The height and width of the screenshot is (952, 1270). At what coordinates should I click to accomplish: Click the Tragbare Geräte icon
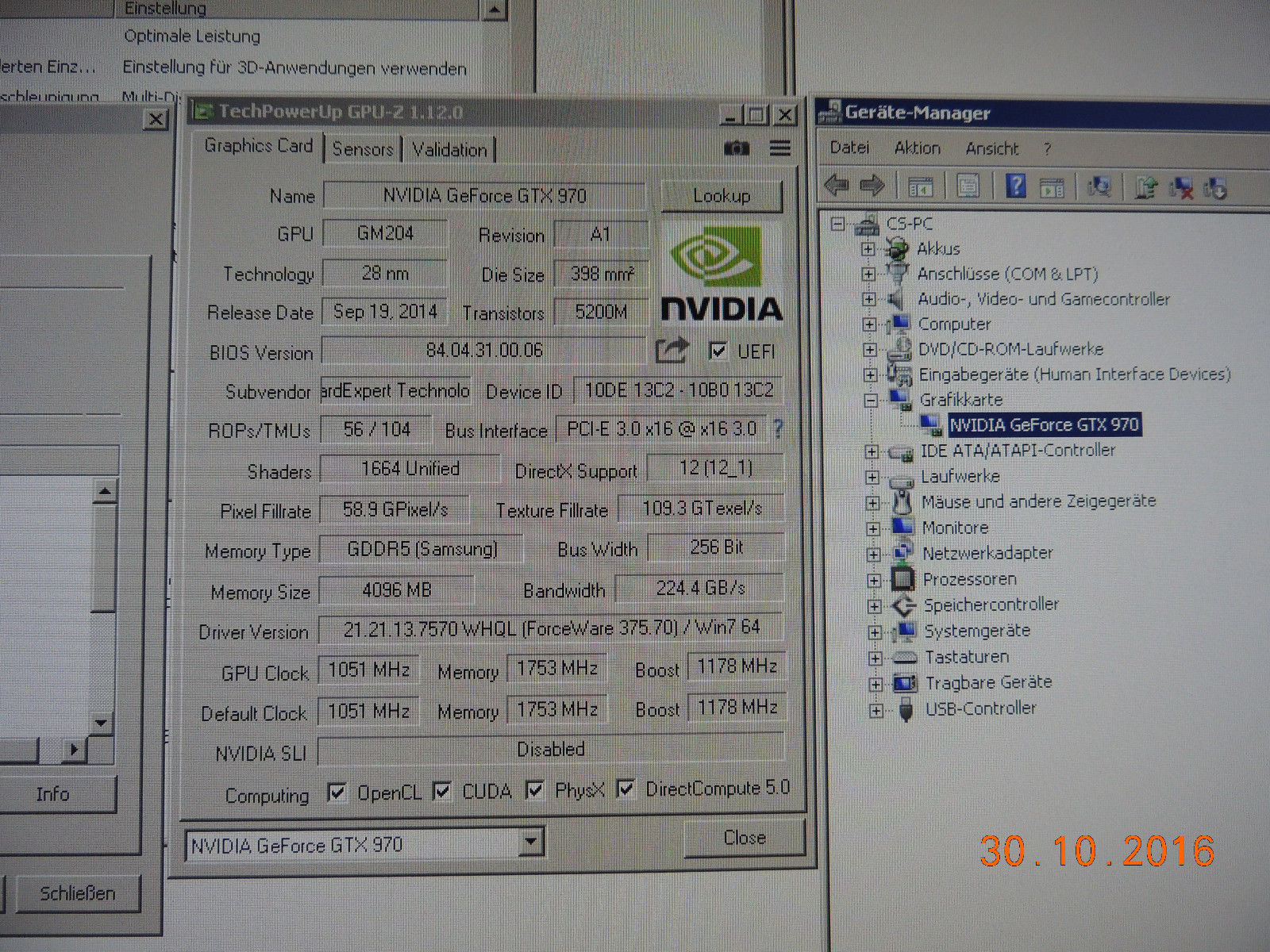tap(905, 682)
